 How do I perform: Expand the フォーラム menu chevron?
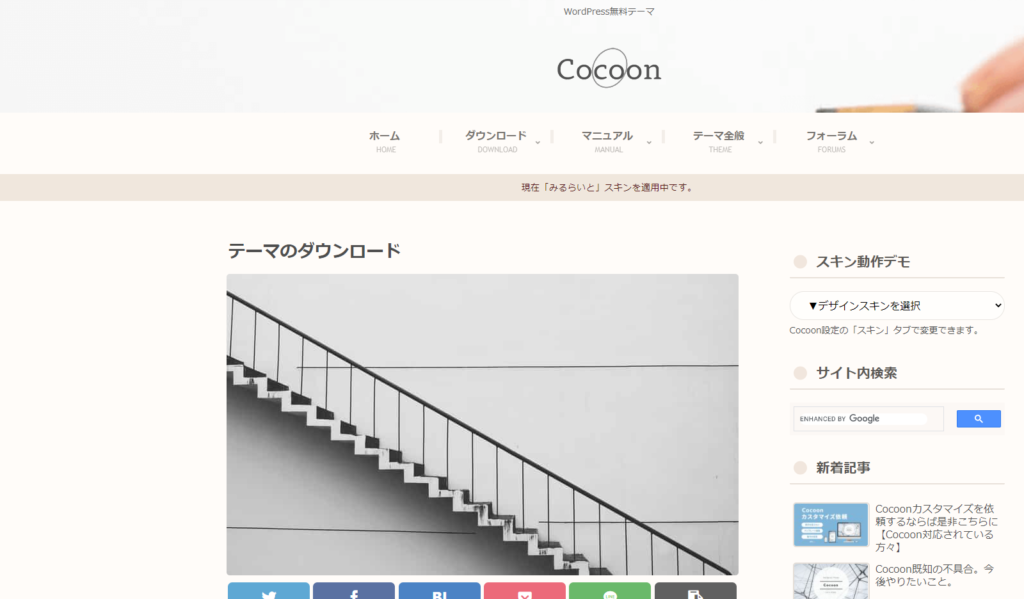click(x=871, y=142)
